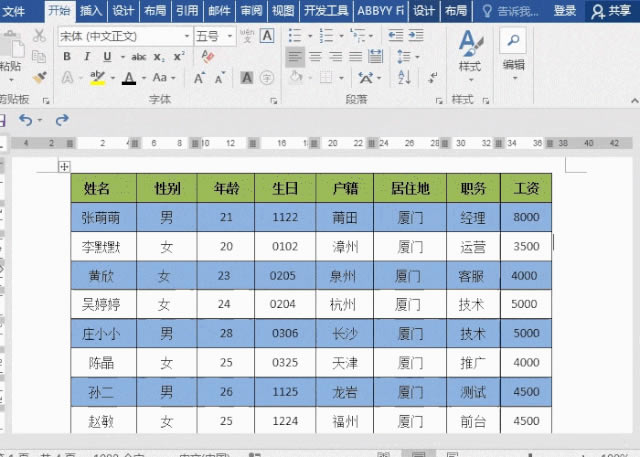Toggle subscript formatting
640x457 pixels.
tap(159, 57)
